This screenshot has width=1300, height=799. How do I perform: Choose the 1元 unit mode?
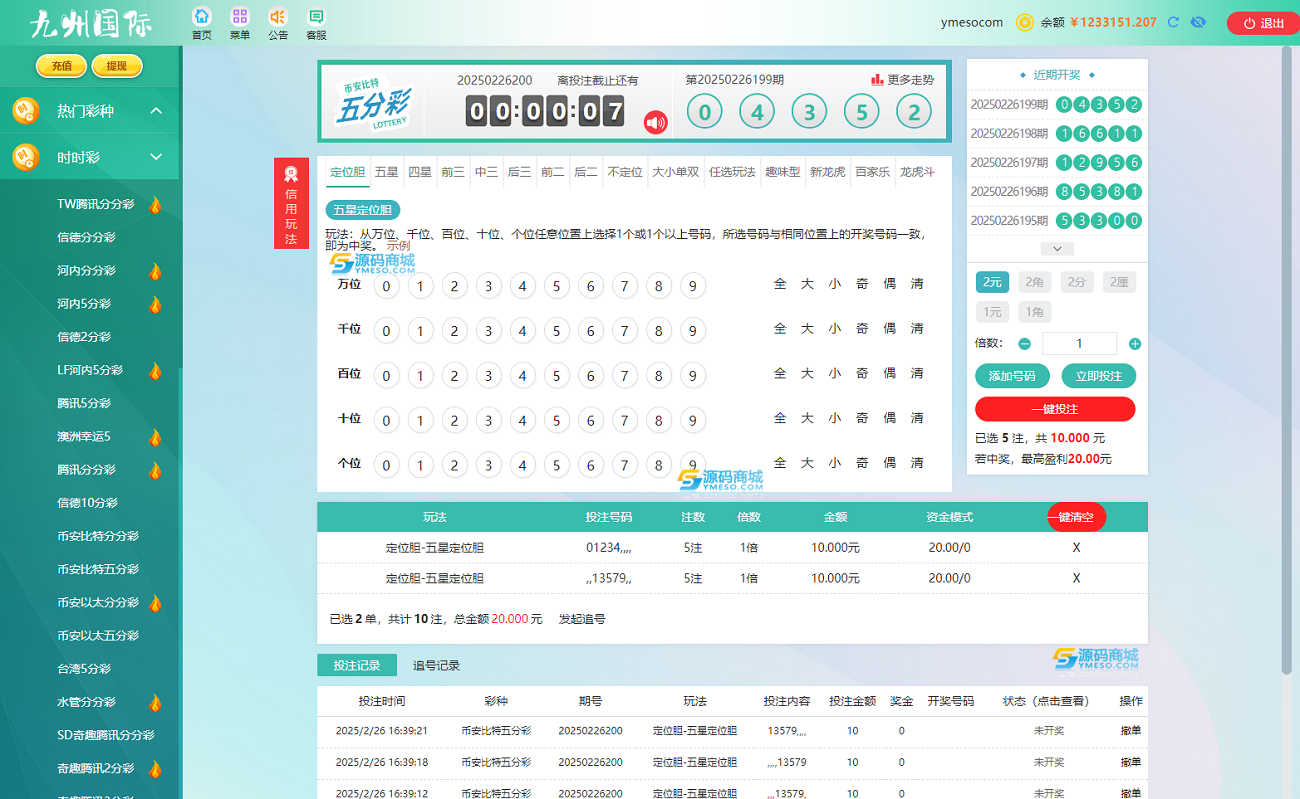point(992,312)
